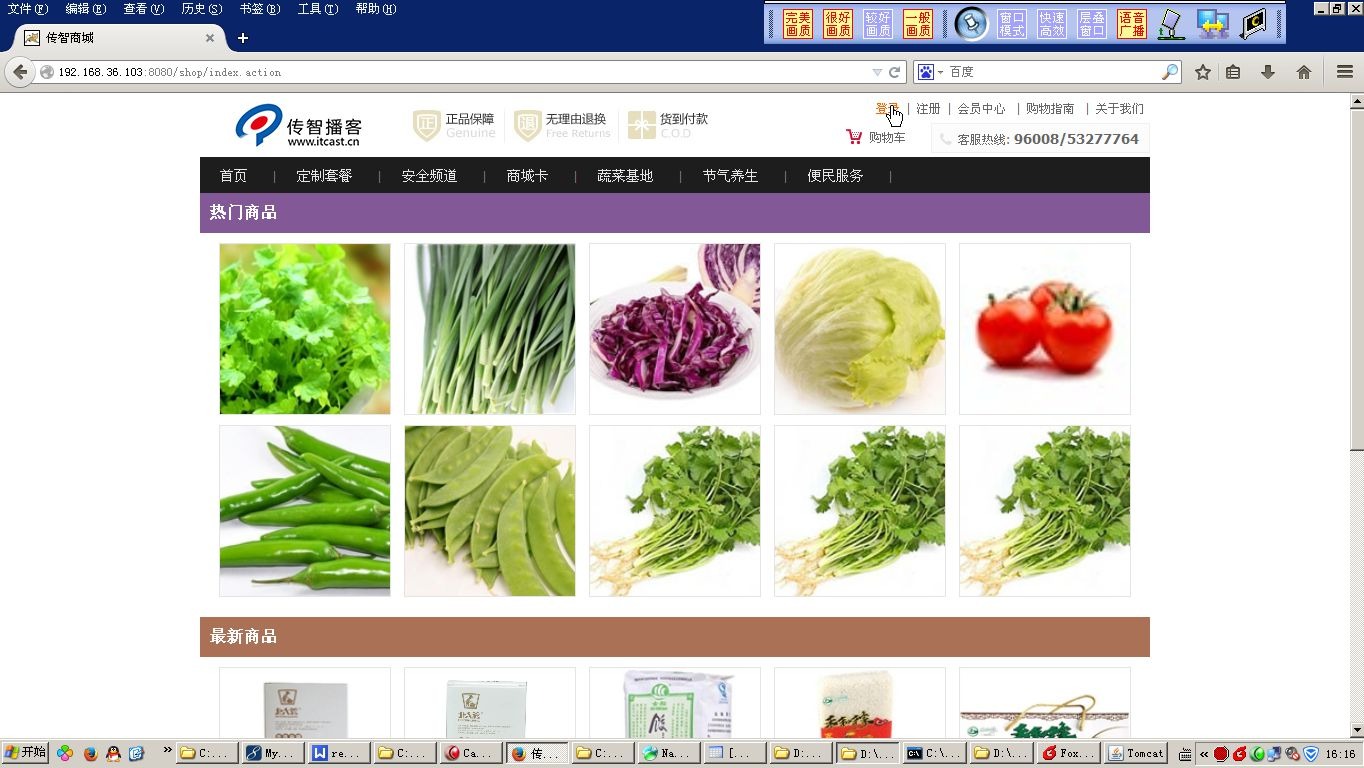Viewport: 1364px width, 768px height.
Task: Click the black flag icon in broadcast toolbar
Action: pos(1253,24)
